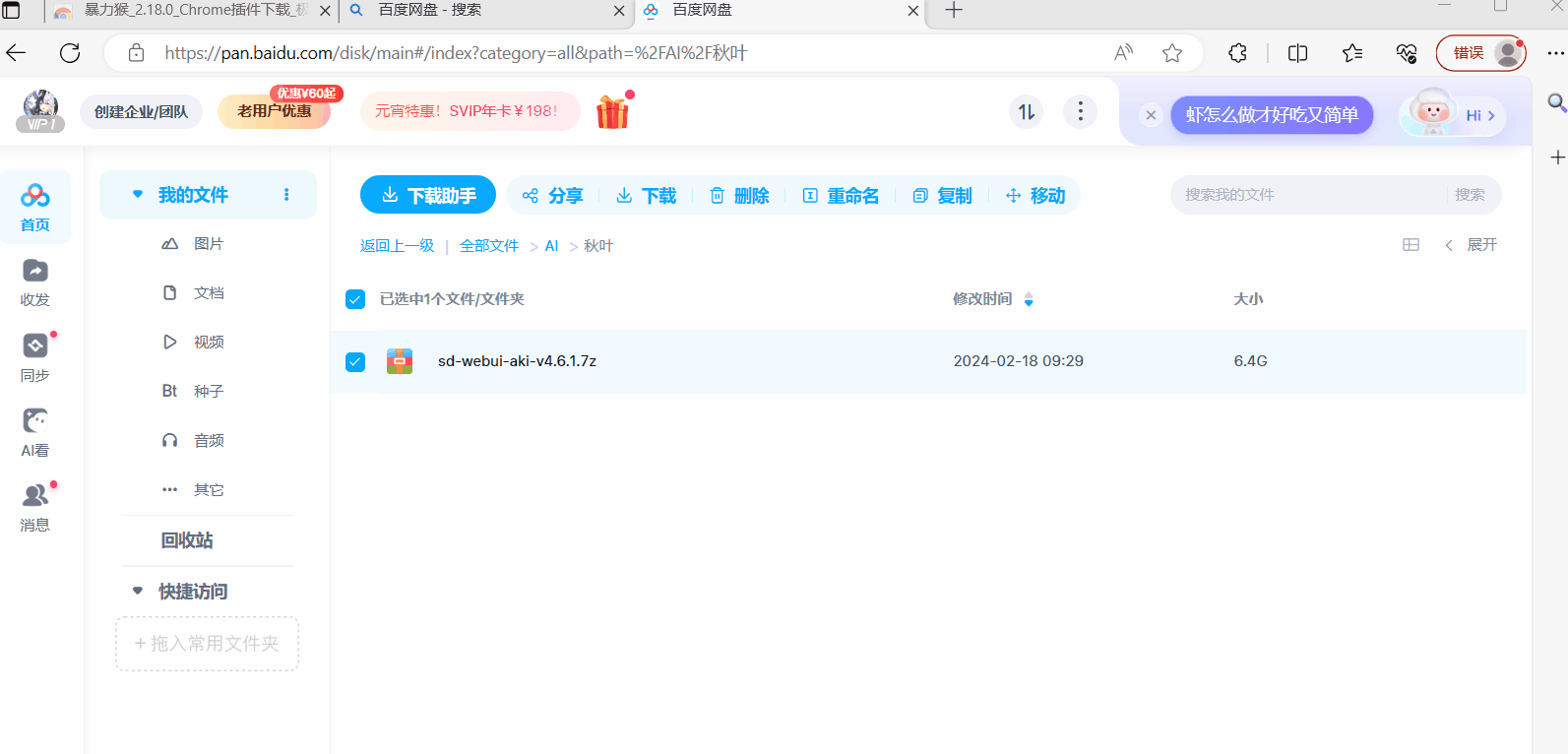Open the user avatar with VIP badge
Screen dimensions: 1568x754
point(40,110)
